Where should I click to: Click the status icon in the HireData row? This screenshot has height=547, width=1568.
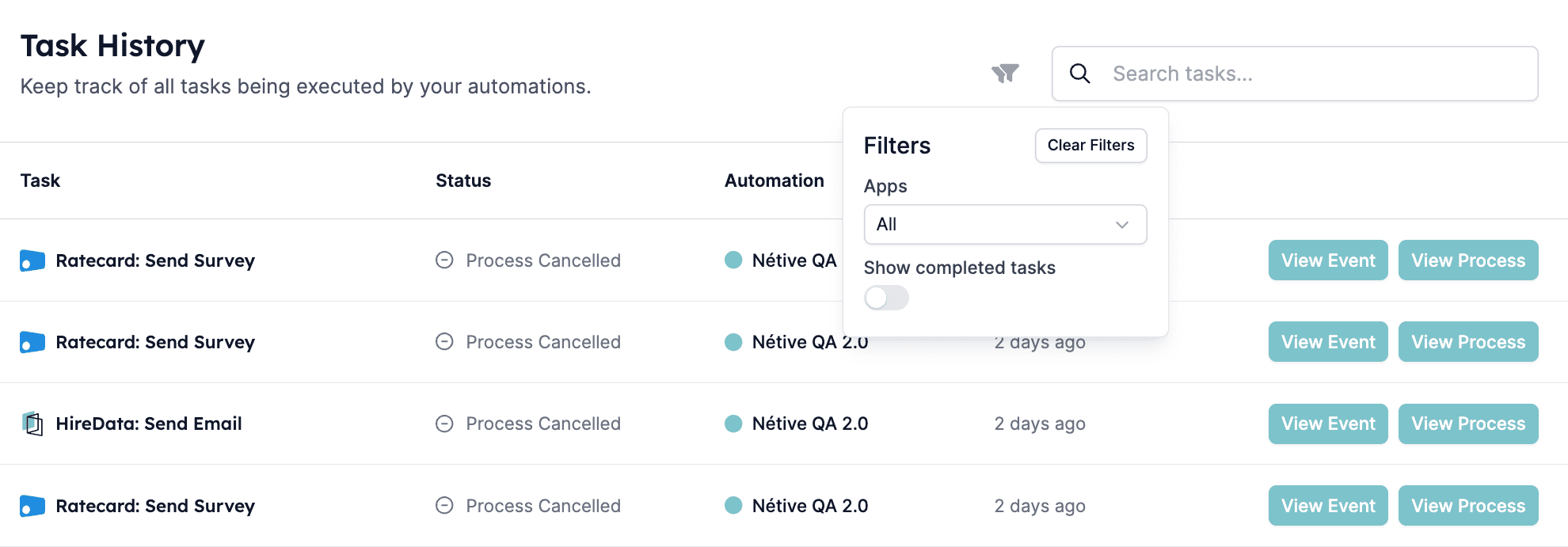click(444, 424)
